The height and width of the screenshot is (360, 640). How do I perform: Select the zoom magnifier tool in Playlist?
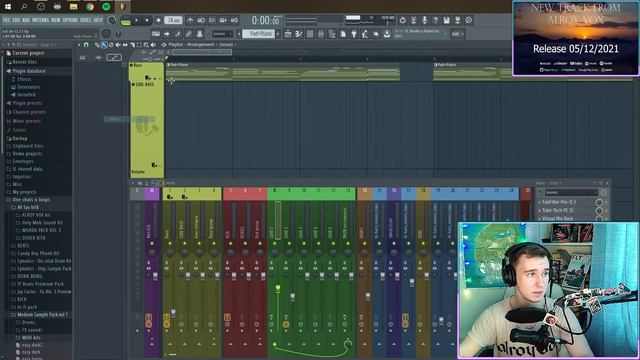click(146, 44)
